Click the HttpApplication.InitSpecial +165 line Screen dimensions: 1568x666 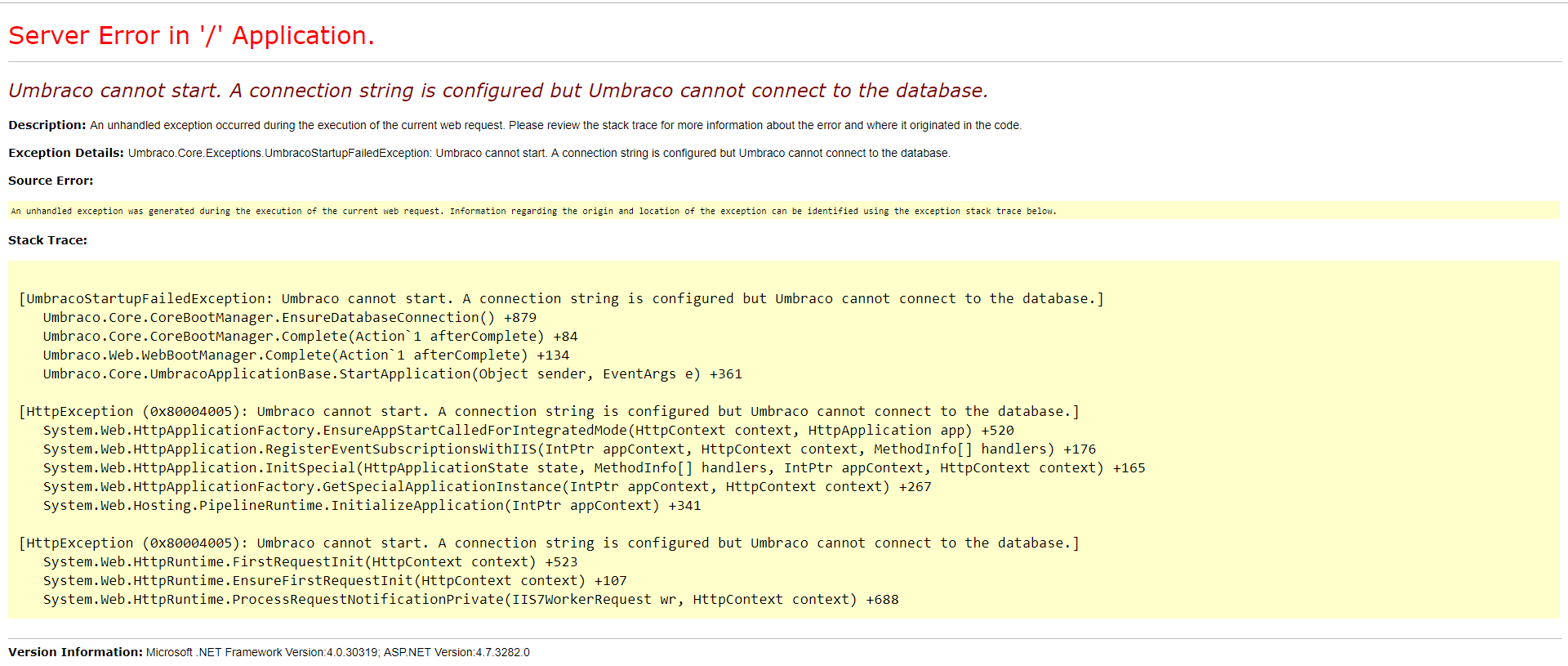594,468
